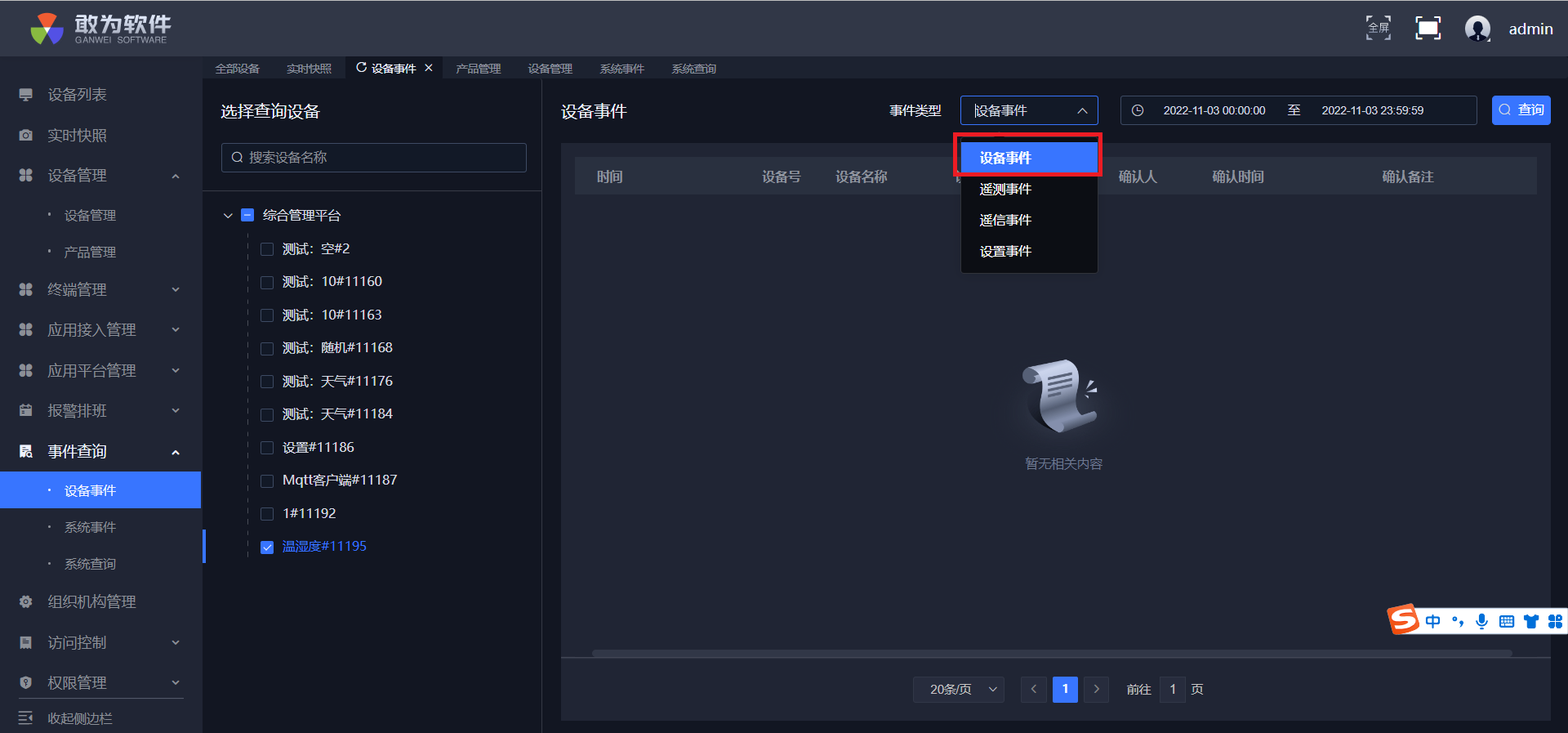The image size is (1568, 733).
Task: Check the 测试: 随机#11168 checkbox
Action: 267,348
